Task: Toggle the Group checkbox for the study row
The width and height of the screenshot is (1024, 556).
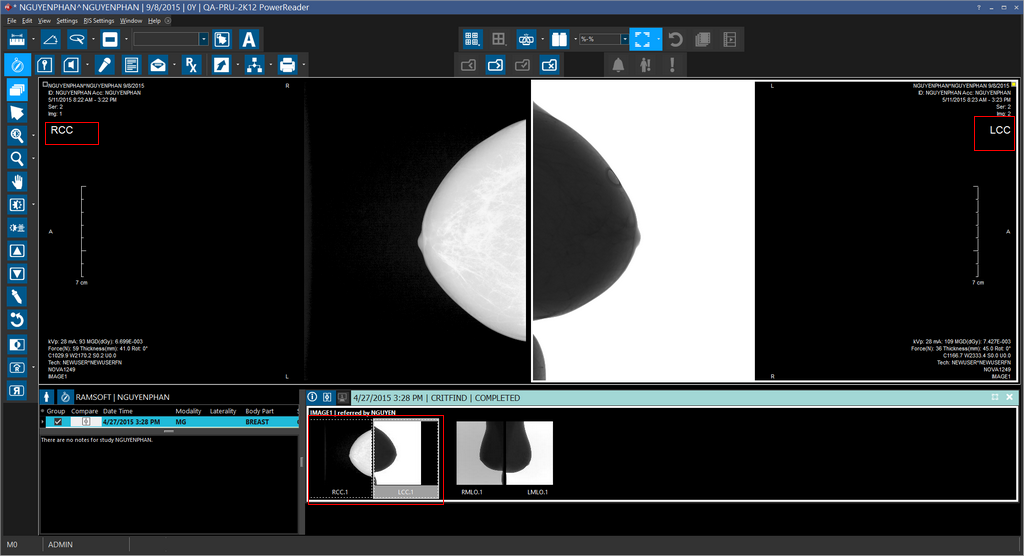Action: tap(57, 422)
